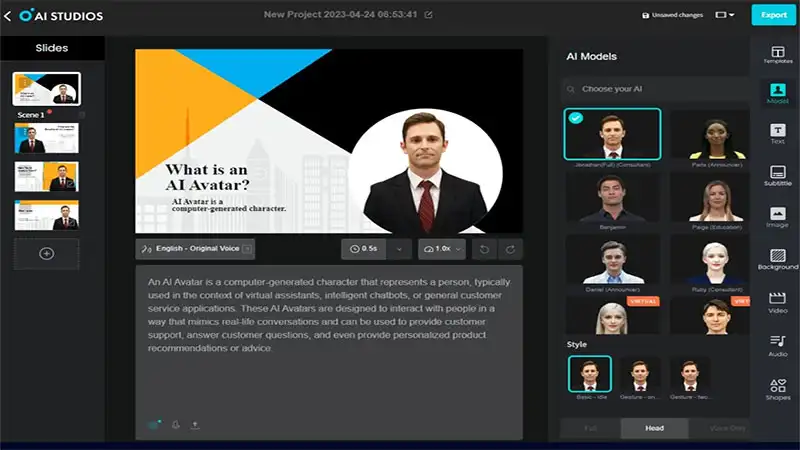
Task: Choose the first Gesture style thumbnail
Action: tap(640, 374)
